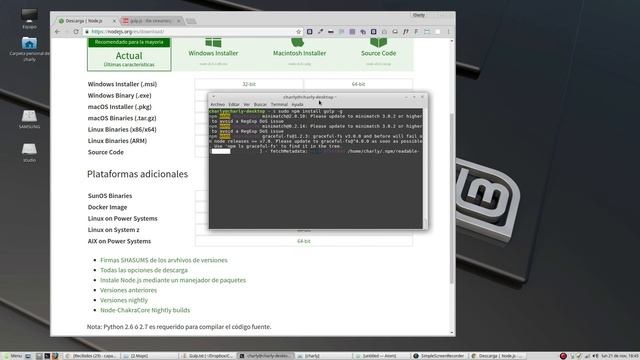Switch to charly@charly-desktop taskbar entry
Screen dimensions: 640x360
265,356
